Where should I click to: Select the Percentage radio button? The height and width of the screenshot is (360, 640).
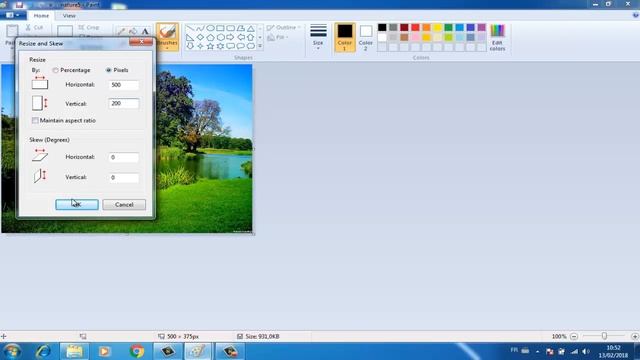pos(56,70)
